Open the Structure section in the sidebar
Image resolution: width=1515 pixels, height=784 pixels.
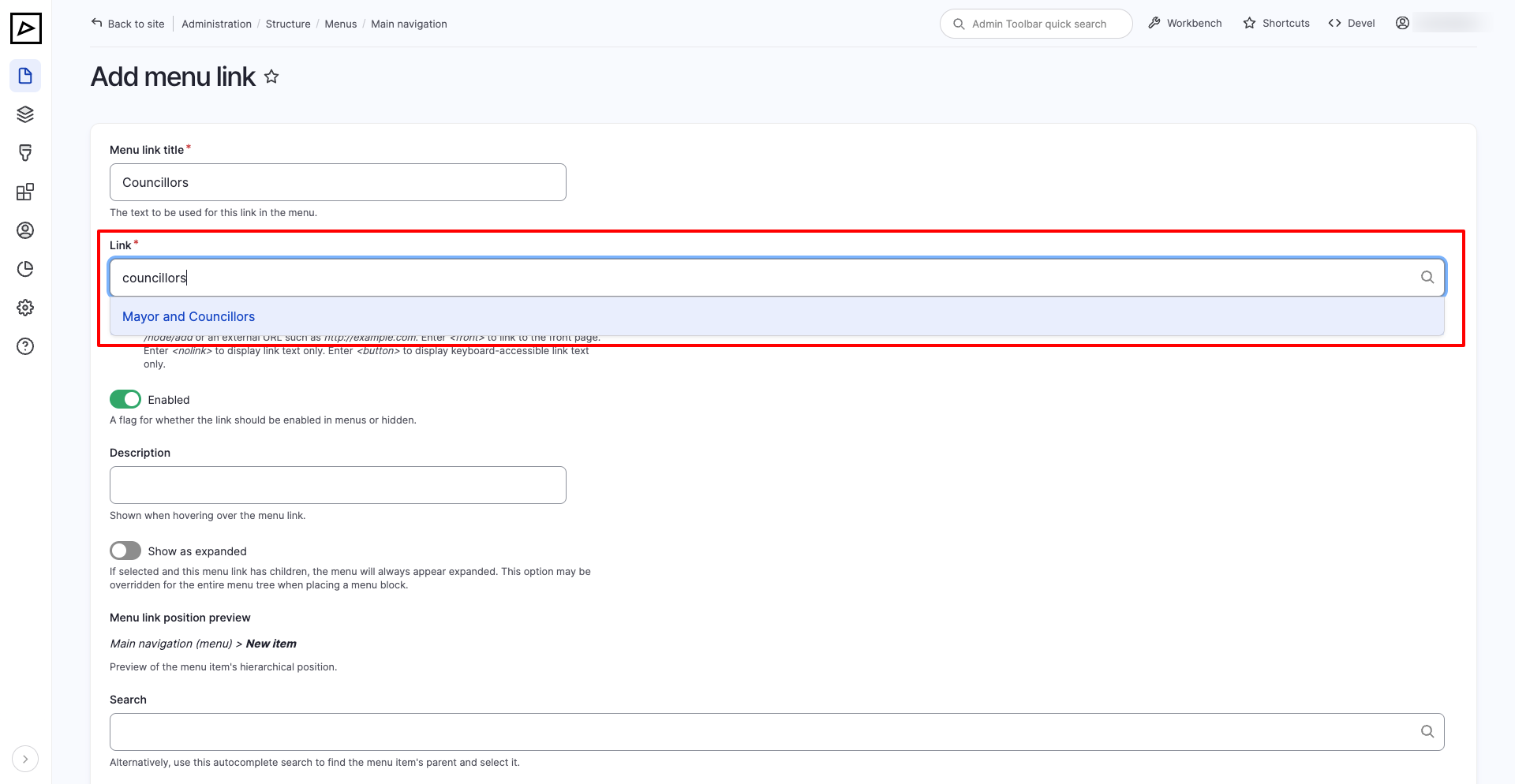[x=25, y=114]
